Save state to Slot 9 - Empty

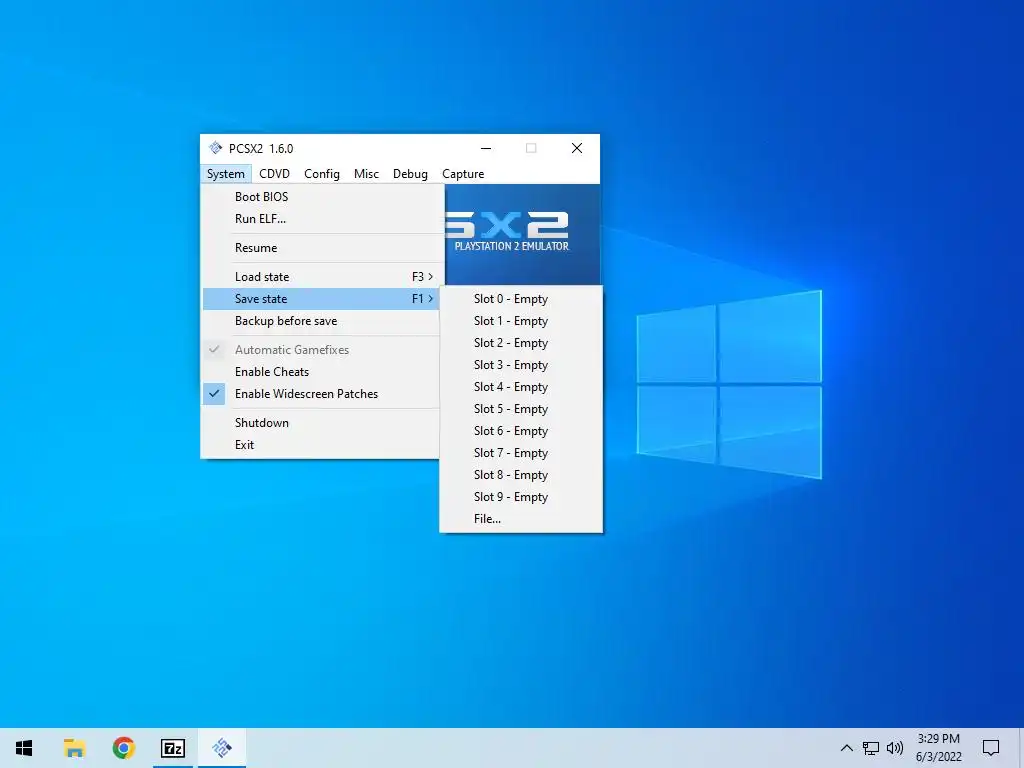521,497
